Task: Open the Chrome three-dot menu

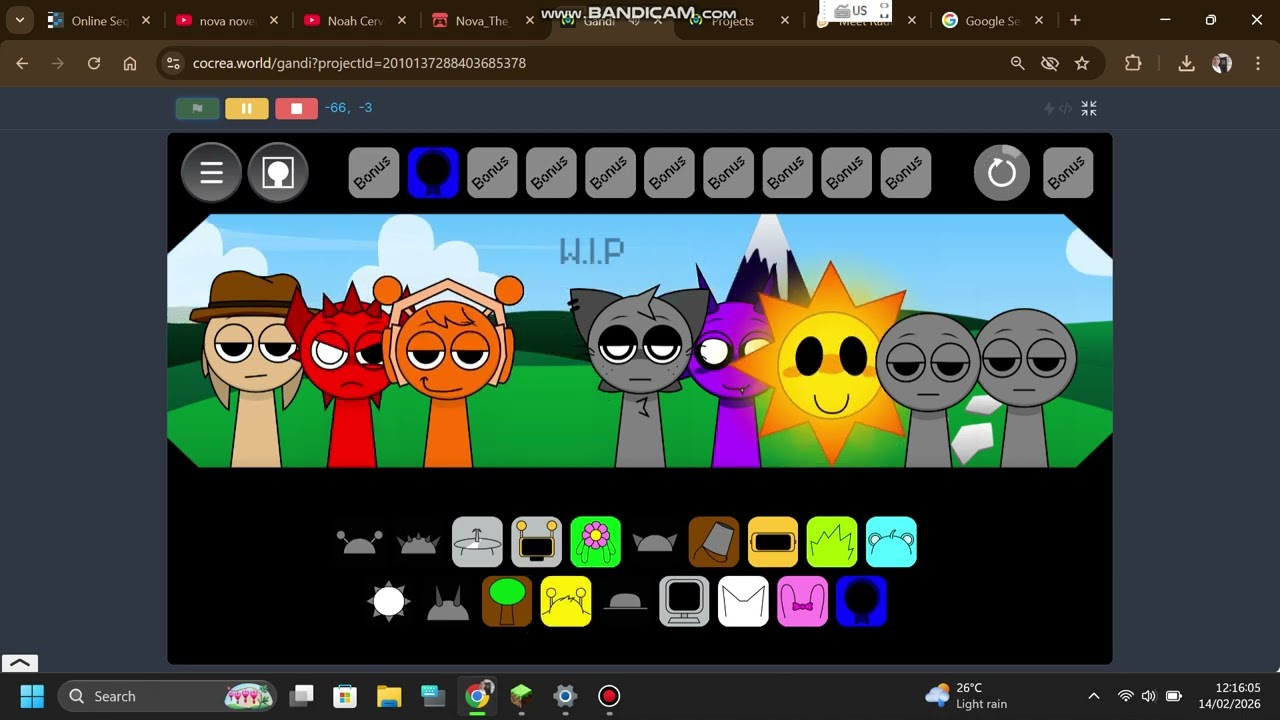Action: coord(1257,63)
